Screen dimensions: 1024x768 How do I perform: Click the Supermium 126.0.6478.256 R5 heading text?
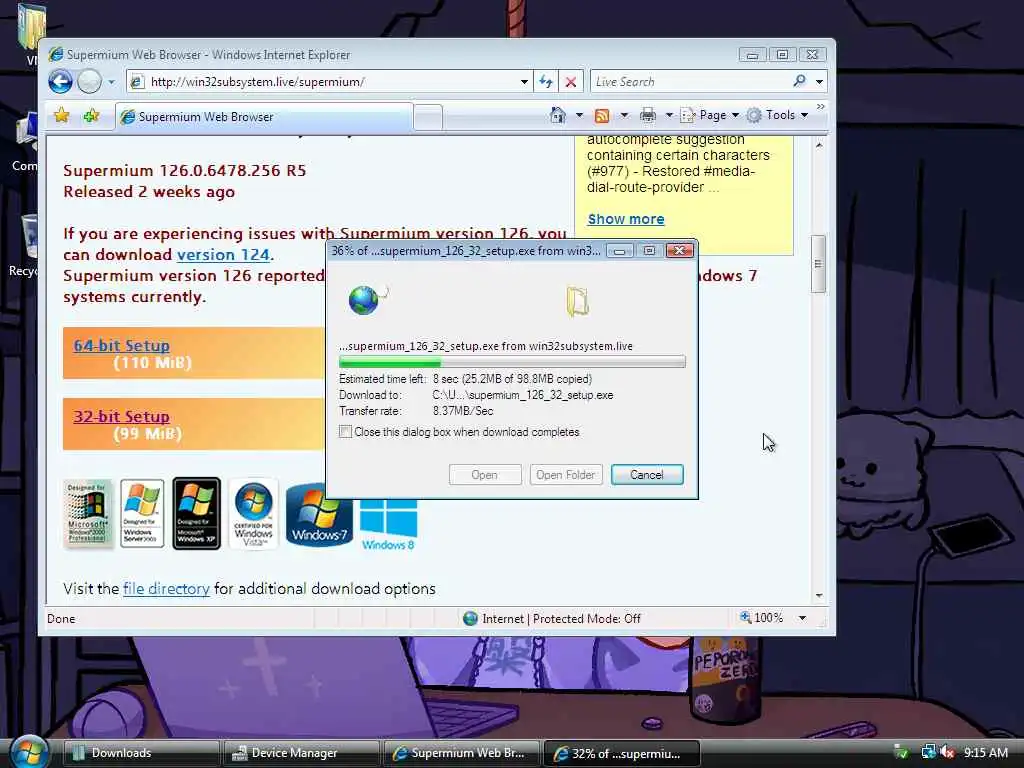pos(185,170)
